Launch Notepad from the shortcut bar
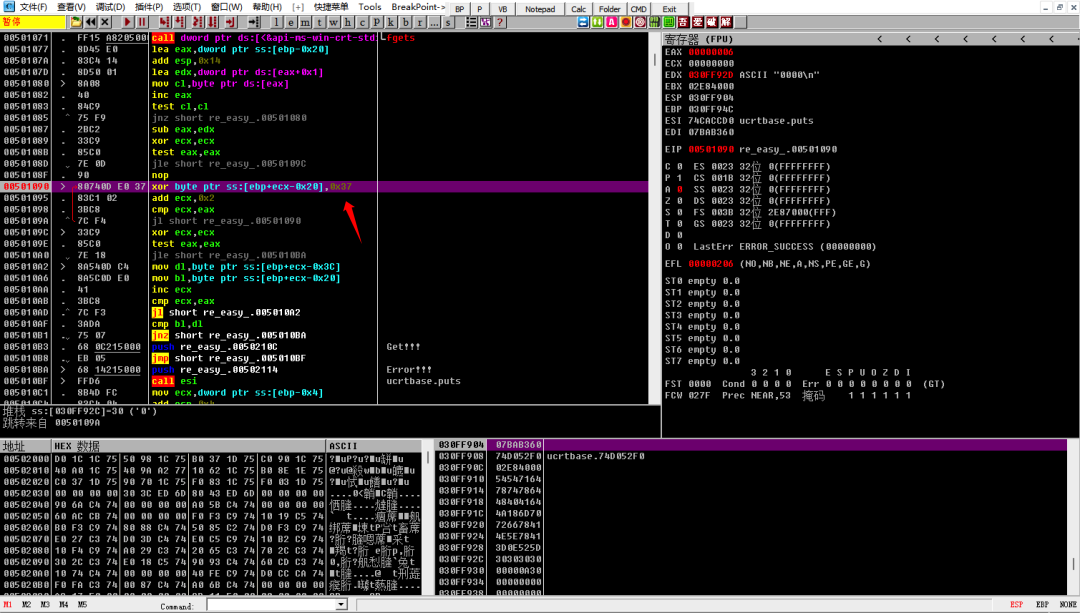Viewport: 1080px width, 613px height. click(540, 9)
